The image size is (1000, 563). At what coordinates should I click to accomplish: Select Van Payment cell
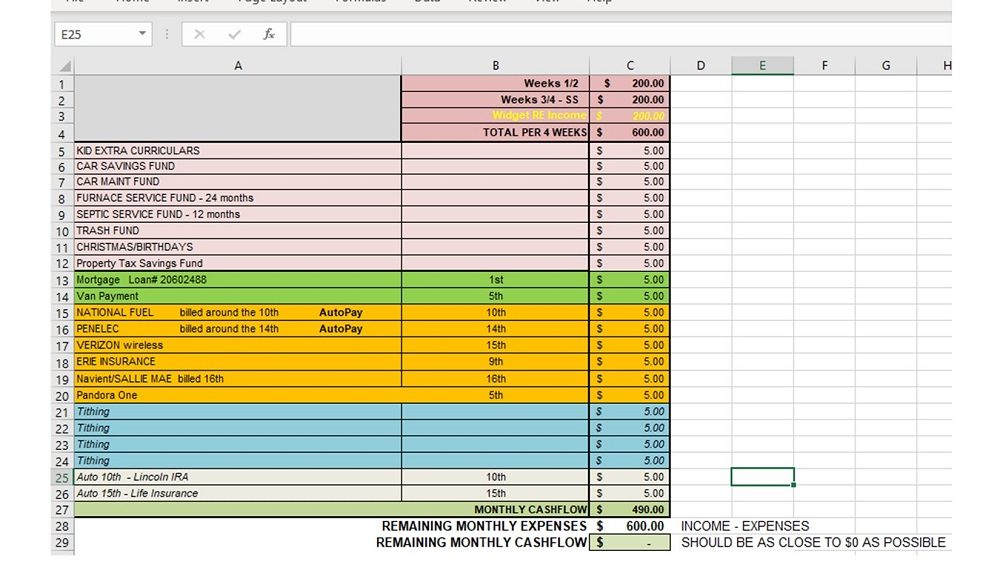point(238,296)
